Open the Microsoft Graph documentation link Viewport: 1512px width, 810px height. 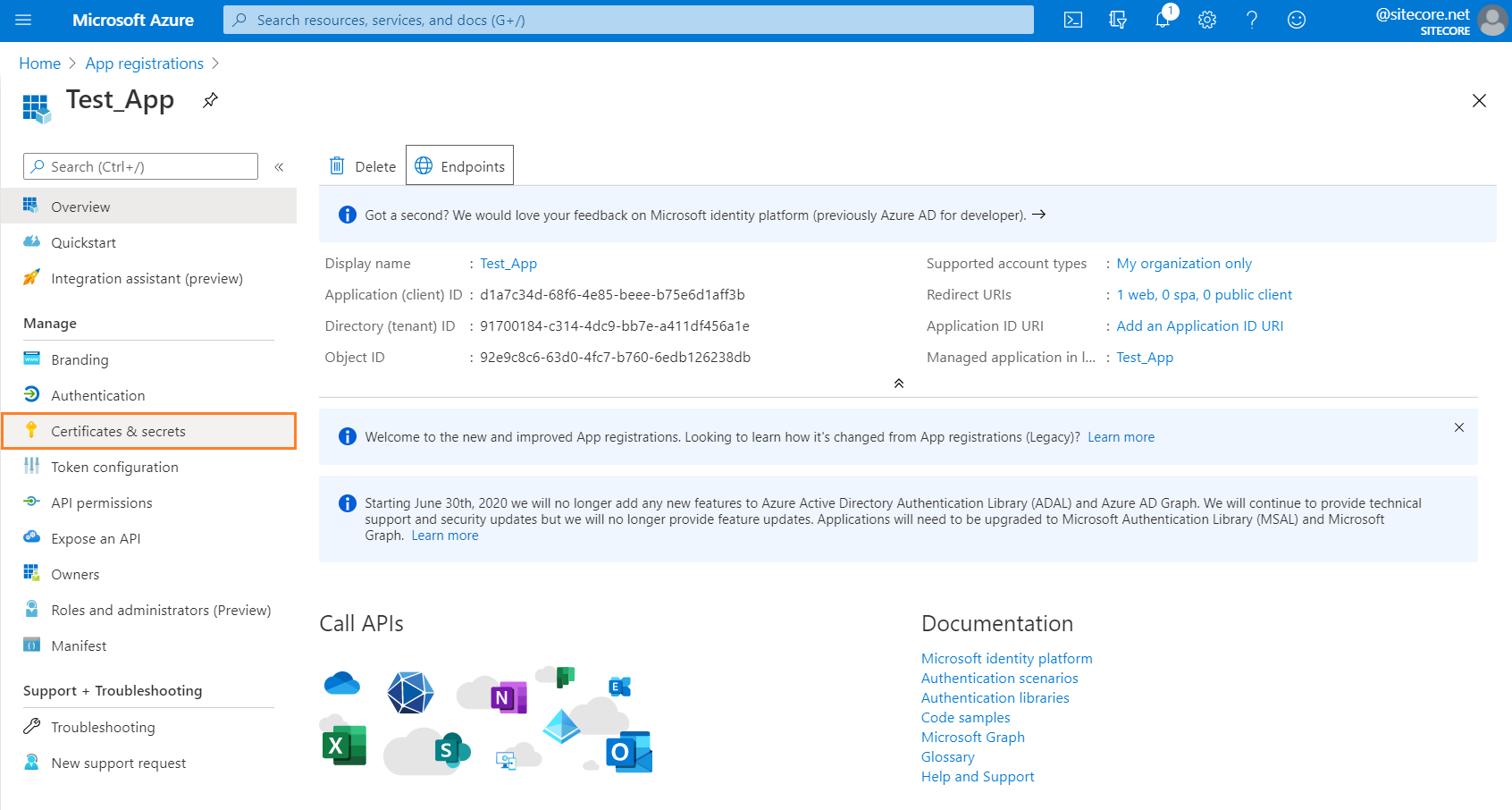click(973, 737)
